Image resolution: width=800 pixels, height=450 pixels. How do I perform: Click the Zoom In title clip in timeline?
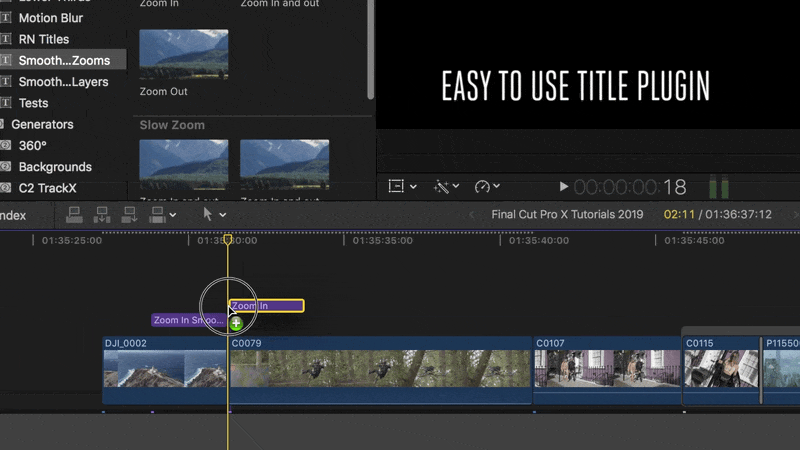click(x=266, y=306)
